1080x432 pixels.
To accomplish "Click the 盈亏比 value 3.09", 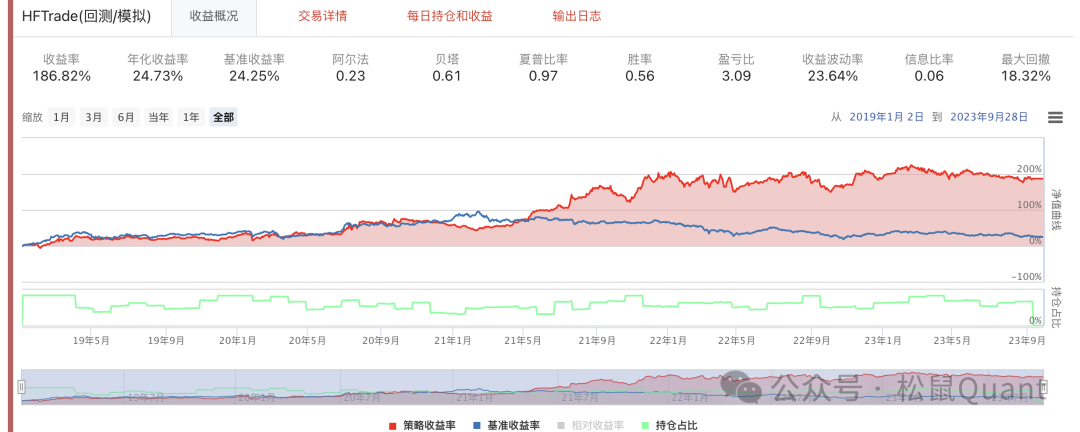I will [x=736, y=76].
